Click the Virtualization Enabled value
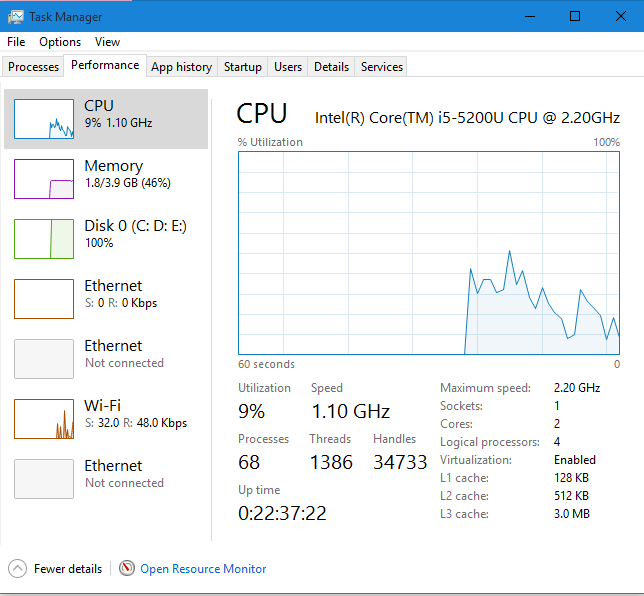Viewport: 644px width, 596px height. (x=575, y=460)
